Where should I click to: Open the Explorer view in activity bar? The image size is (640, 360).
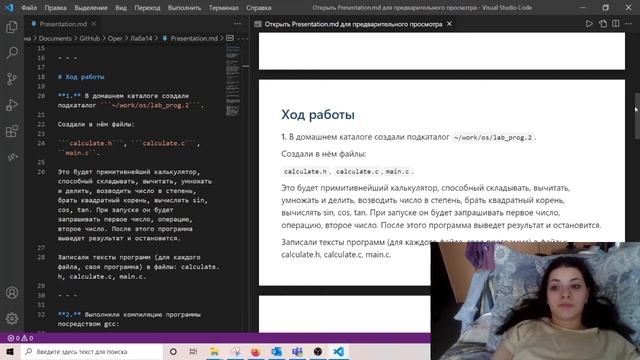pos(12,27)
